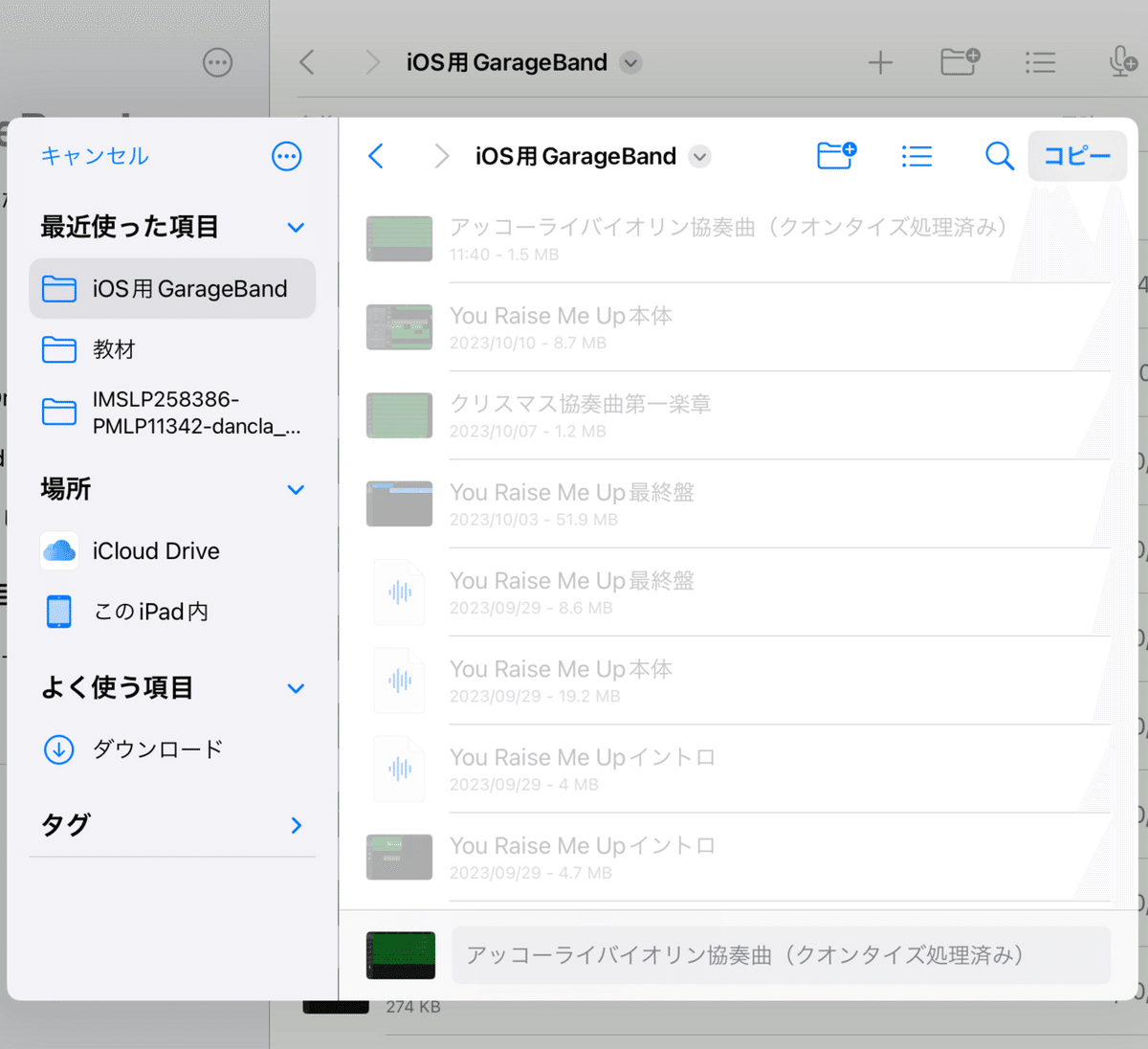Open background window's ellipsis more menu
1148x1049 pixels.
click(218, 63)
